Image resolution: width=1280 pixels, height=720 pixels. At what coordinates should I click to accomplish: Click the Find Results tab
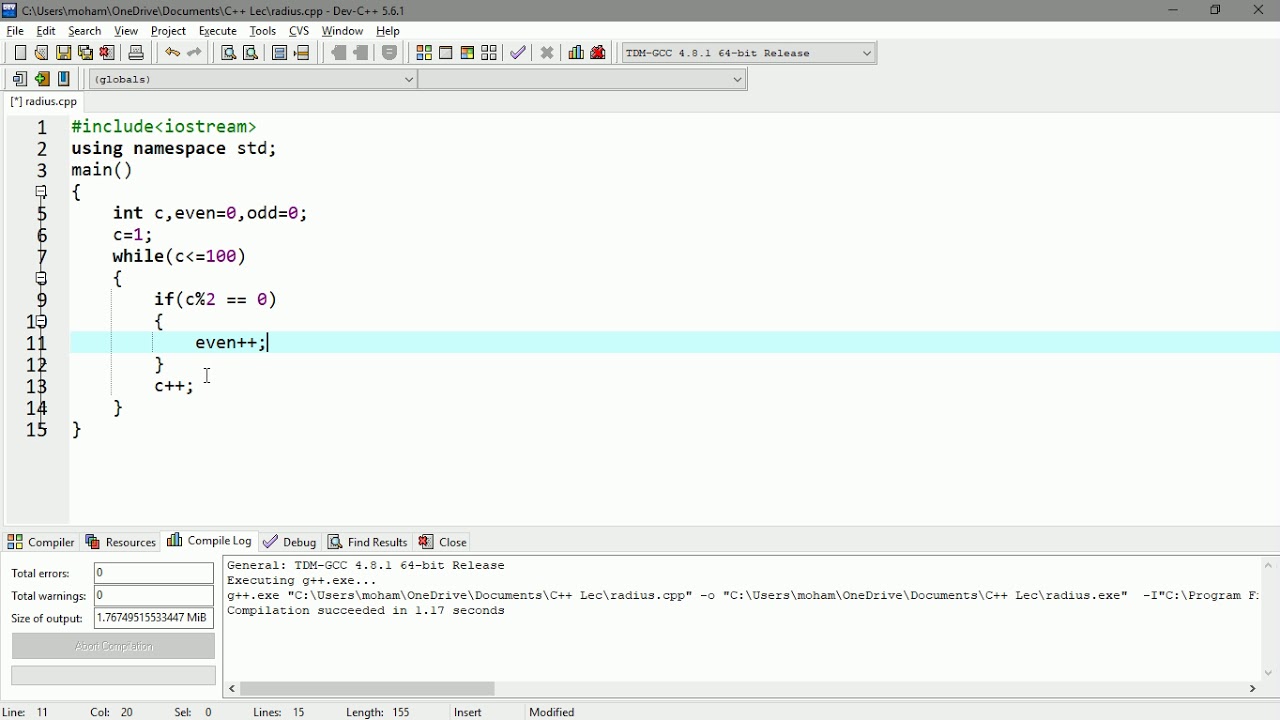368,542
